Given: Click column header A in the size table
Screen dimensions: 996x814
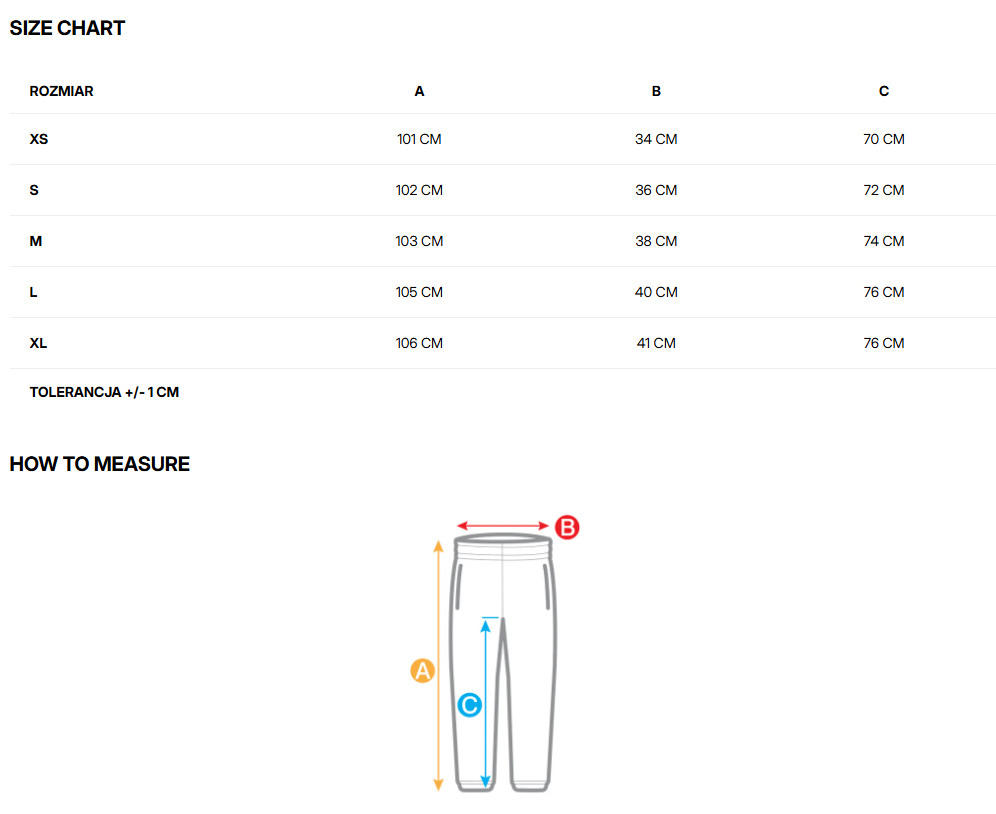Looking at the screenshot, I should pos(419,91).
